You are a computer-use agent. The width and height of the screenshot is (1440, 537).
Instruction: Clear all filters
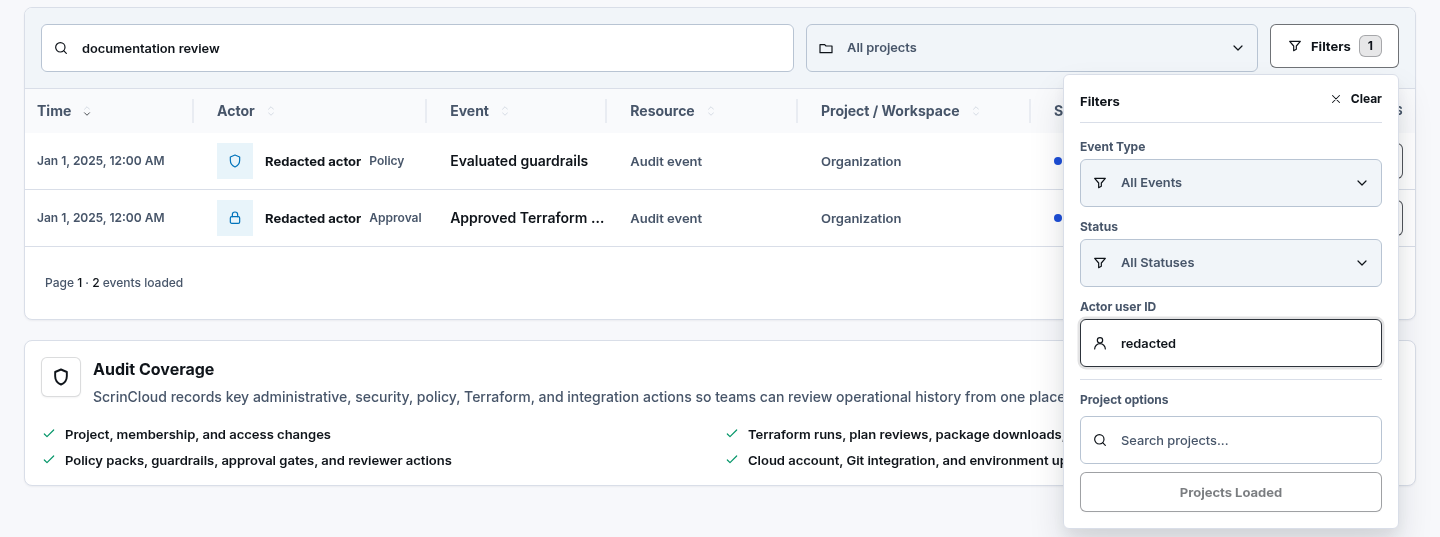click(1355, 99)
